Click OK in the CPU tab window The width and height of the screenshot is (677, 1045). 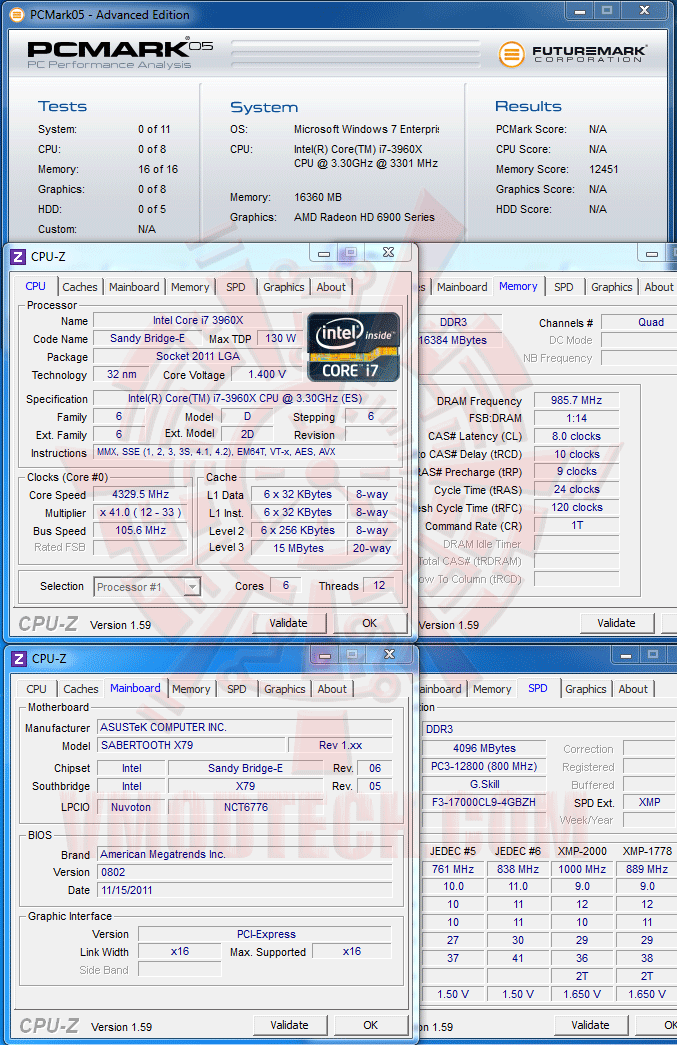click(370, 623)
